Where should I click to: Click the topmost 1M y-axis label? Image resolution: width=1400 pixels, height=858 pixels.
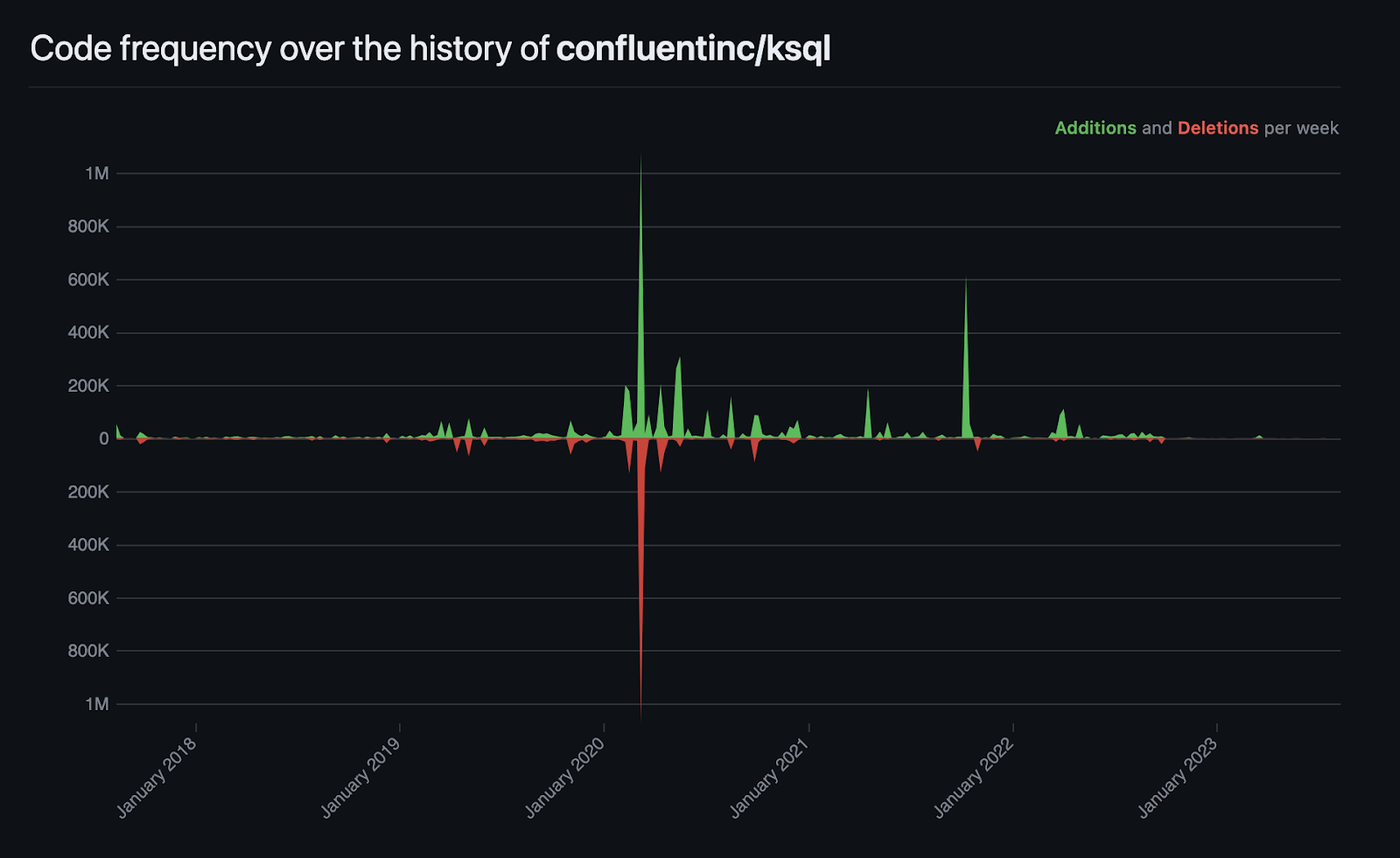coord(97,173)
